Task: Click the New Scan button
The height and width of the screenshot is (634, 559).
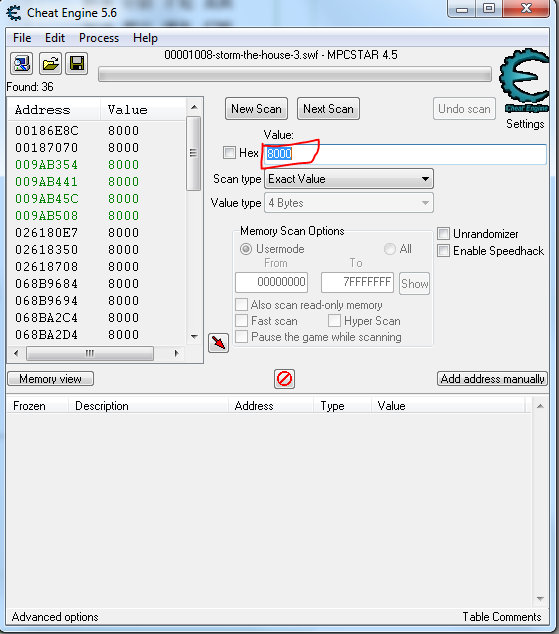Action: [x=256, y=109]
